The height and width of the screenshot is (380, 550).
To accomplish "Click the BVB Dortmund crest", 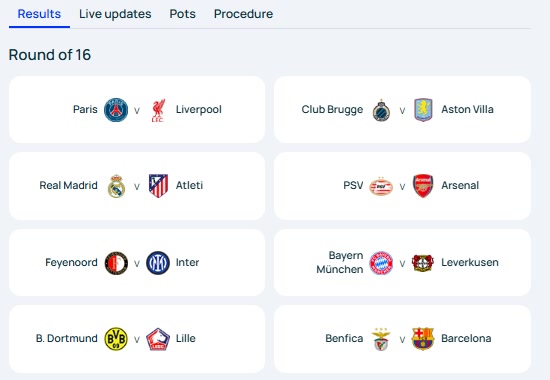I will coord(116,339).
